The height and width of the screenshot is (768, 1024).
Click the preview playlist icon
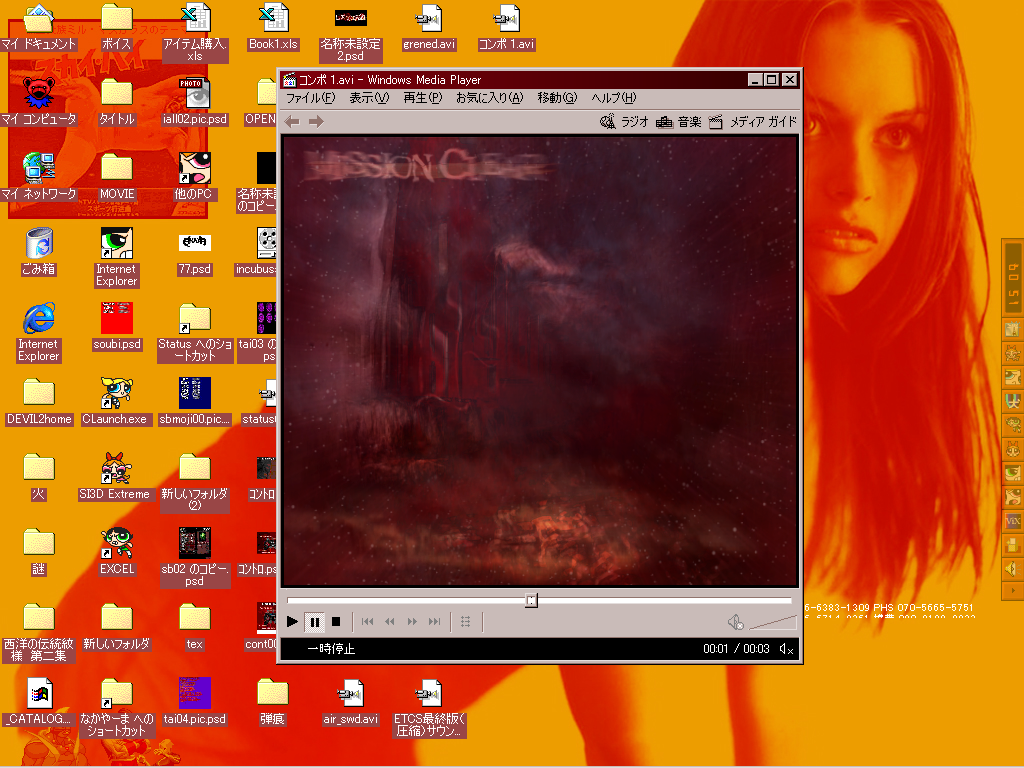coord(466,622)
